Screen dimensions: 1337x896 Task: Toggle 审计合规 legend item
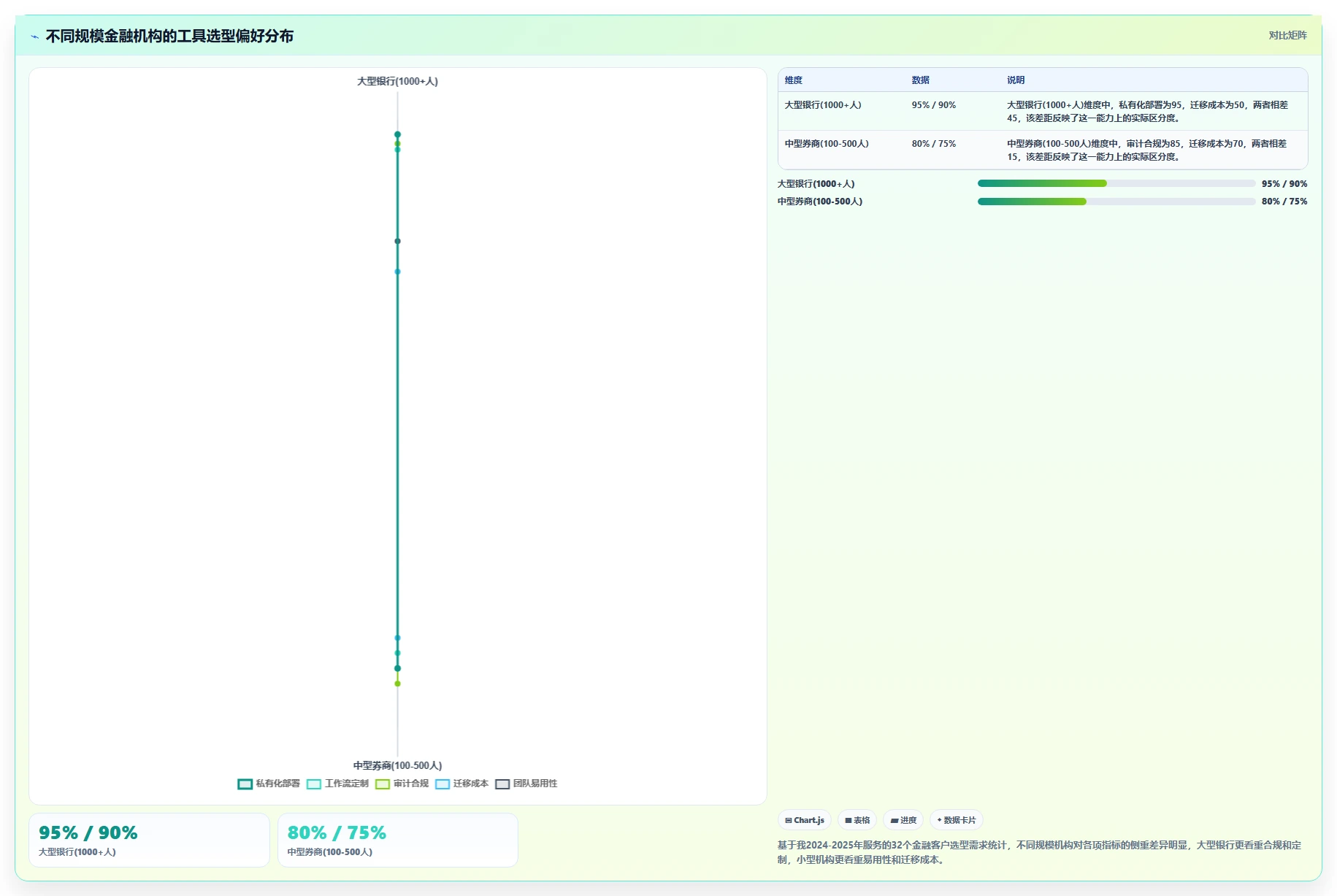coord(402,784)
